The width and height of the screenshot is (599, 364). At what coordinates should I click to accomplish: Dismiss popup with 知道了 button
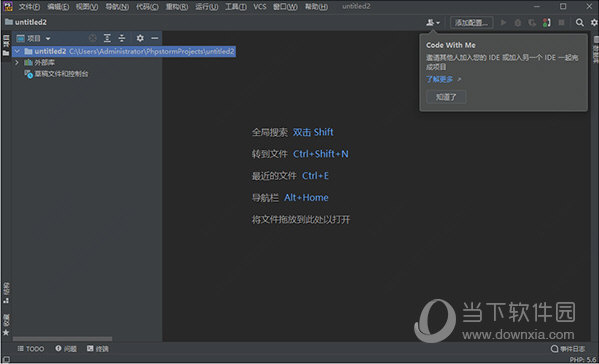(x=446, y=97)
